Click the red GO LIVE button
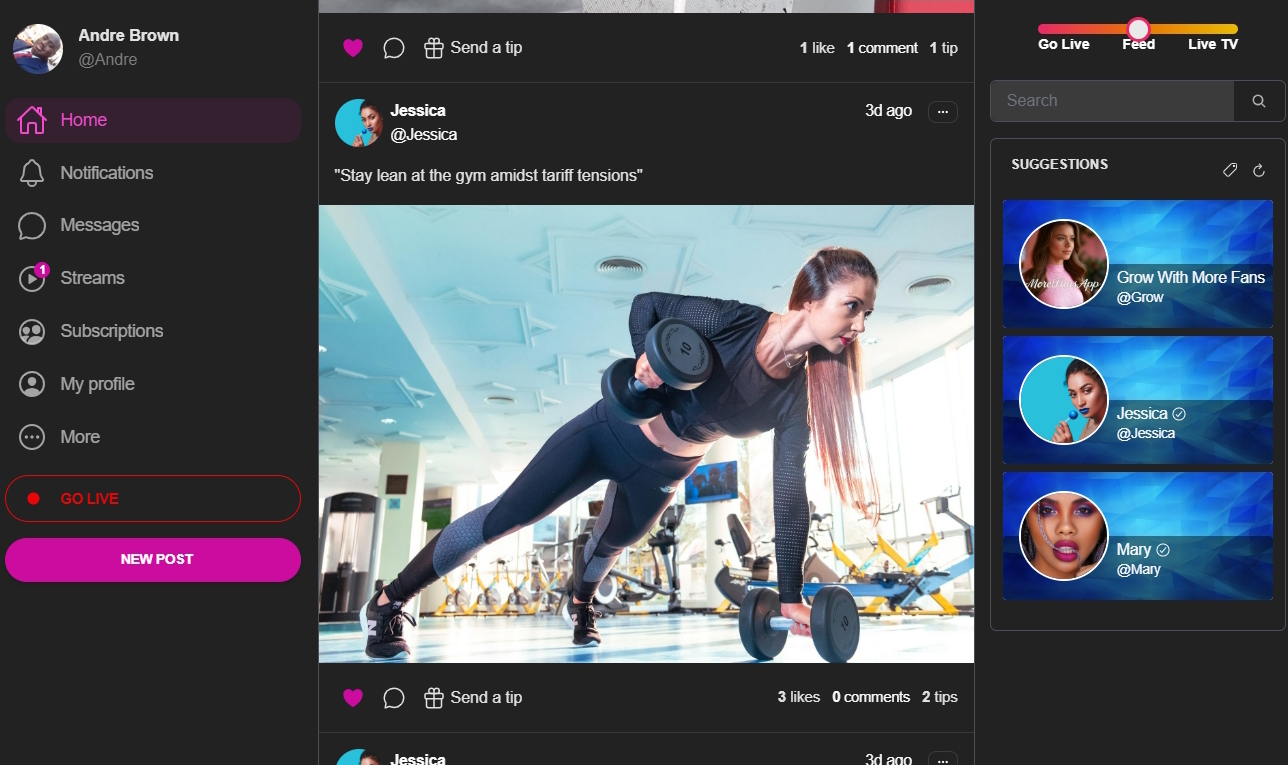 pyautogui.click(x=153, y=499)
